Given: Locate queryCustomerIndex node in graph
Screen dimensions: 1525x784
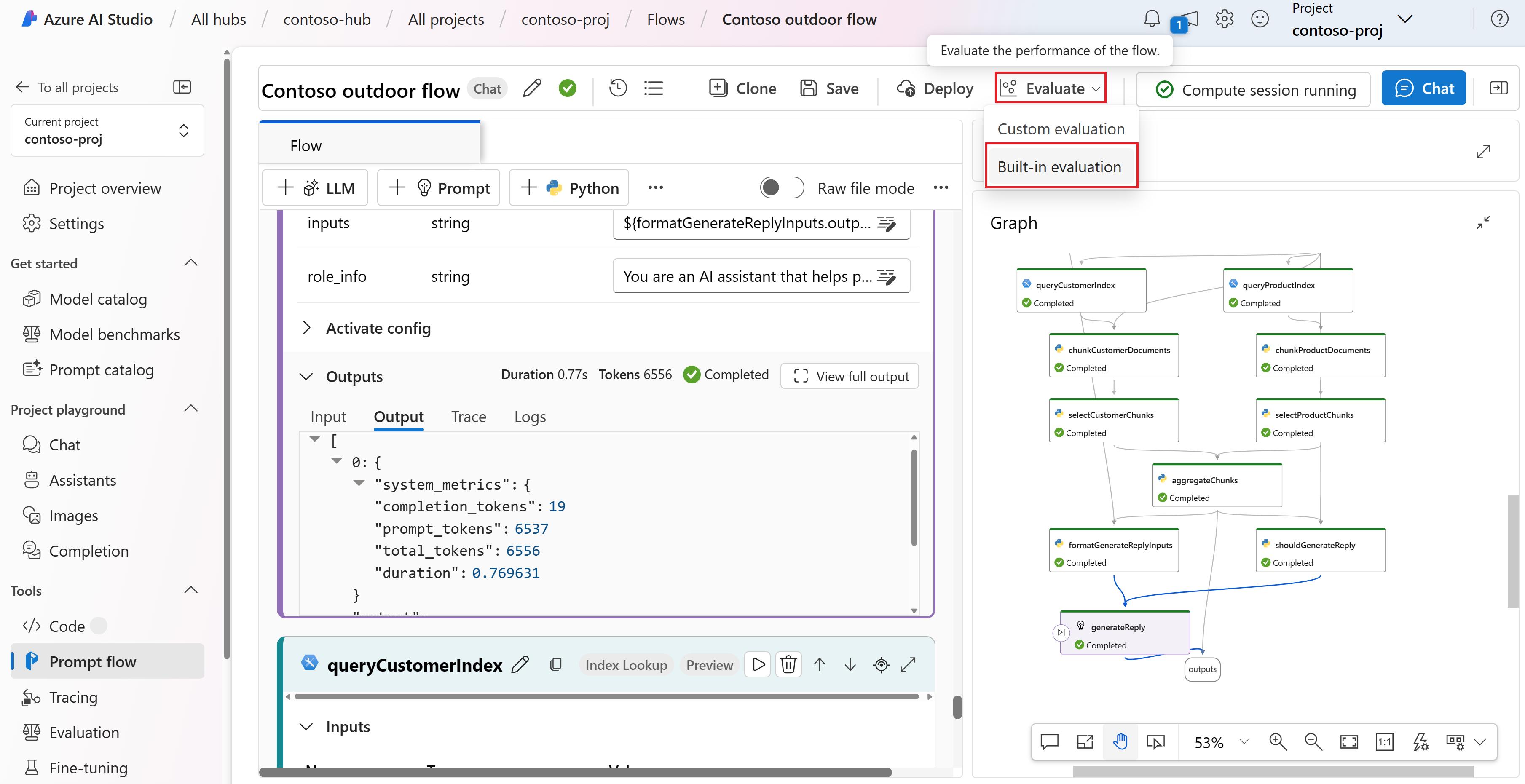Looking at the screenshot, I should click(881, 664).
